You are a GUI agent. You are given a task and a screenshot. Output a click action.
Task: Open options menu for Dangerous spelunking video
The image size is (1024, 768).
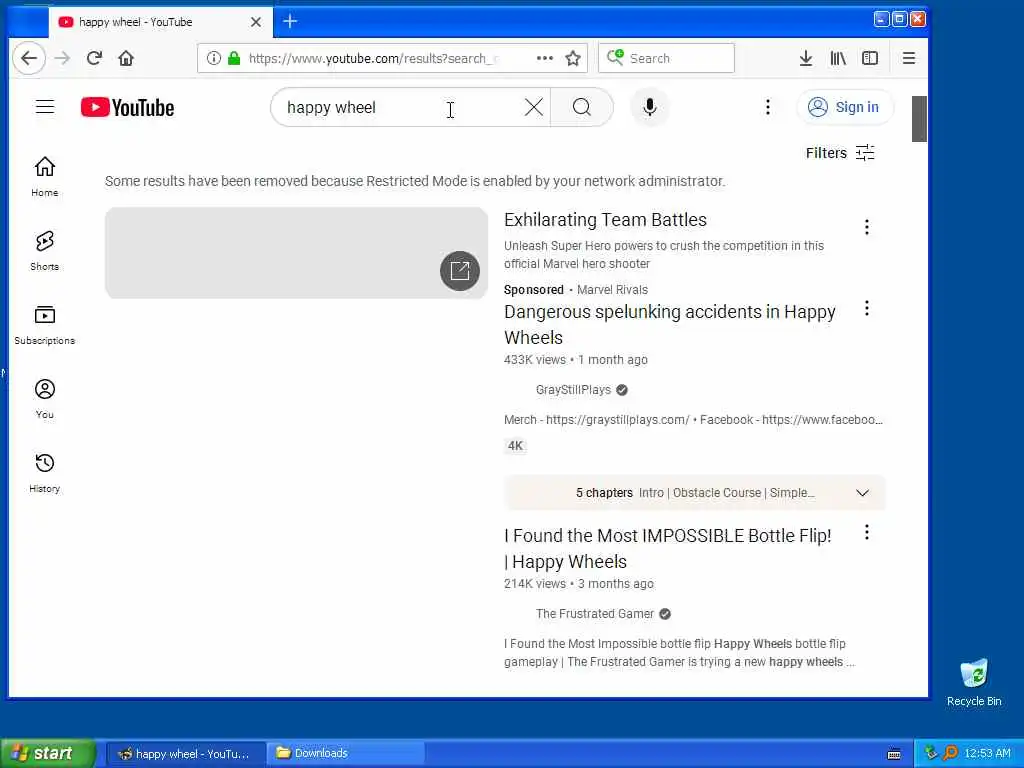(867, 308)
